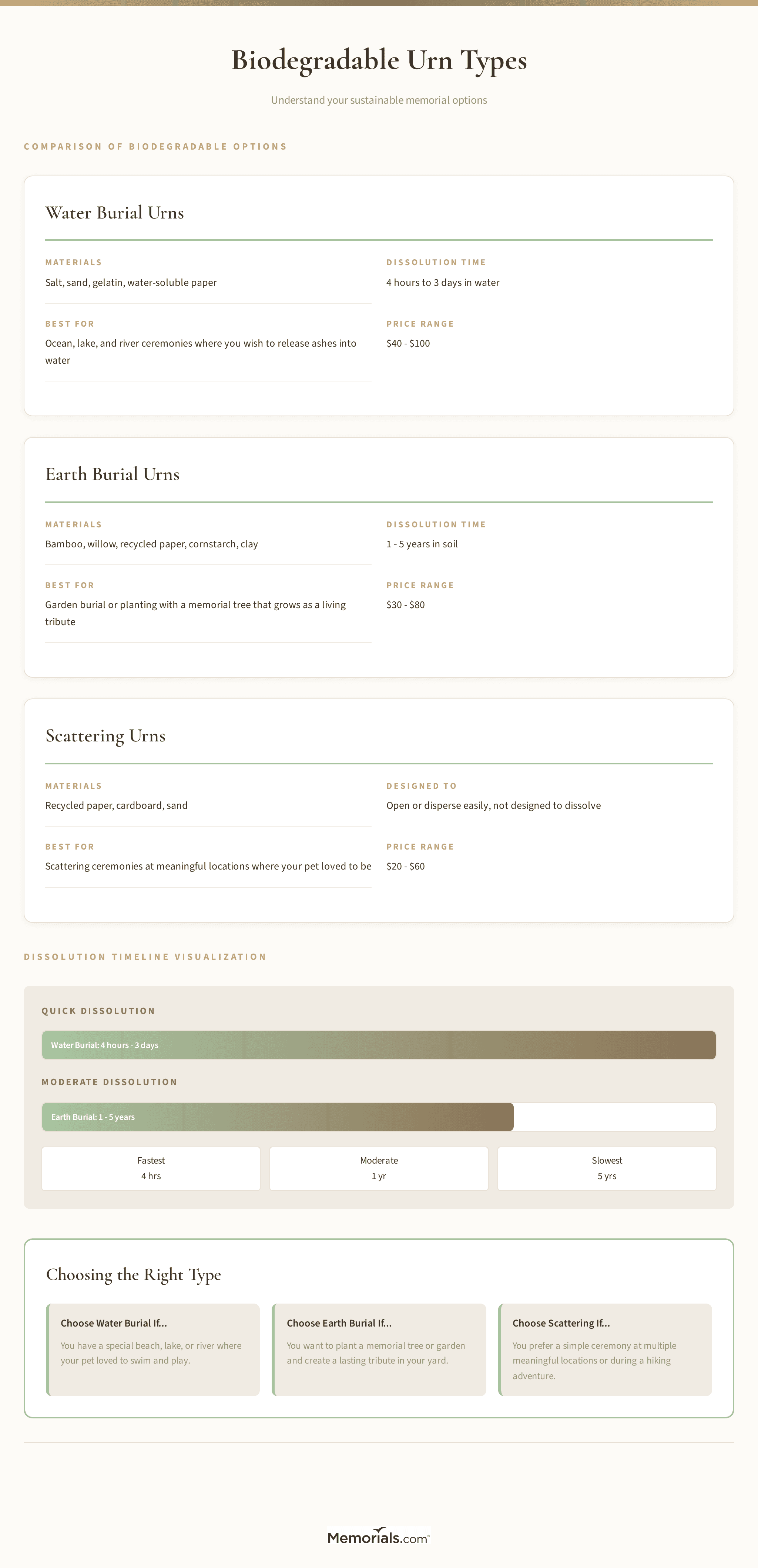Click the Moderate 1 yr box
758x1568 pixels.
coord(378,1168)
